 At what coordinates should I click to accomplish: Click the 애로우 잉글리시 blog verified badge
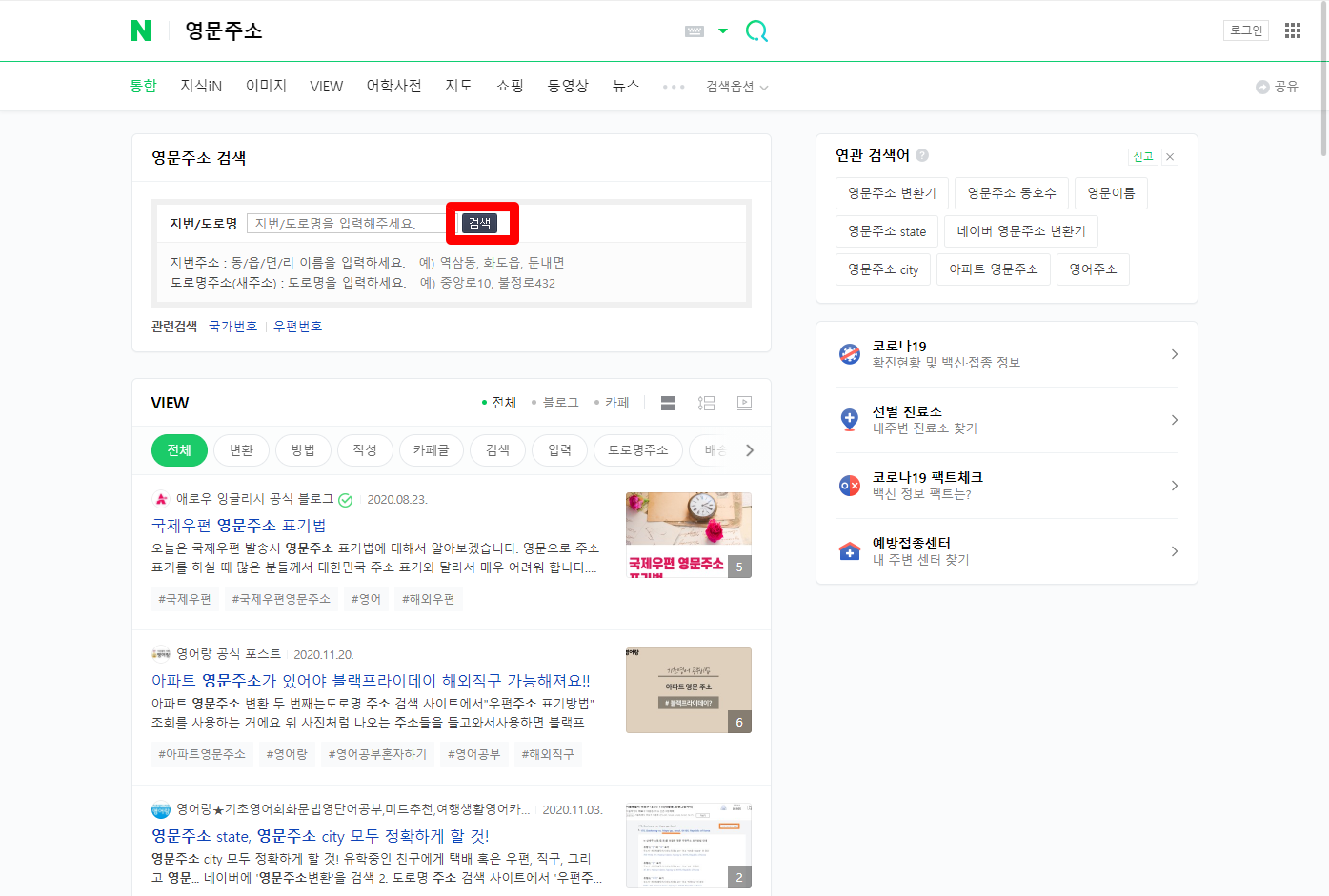(346, 500)
